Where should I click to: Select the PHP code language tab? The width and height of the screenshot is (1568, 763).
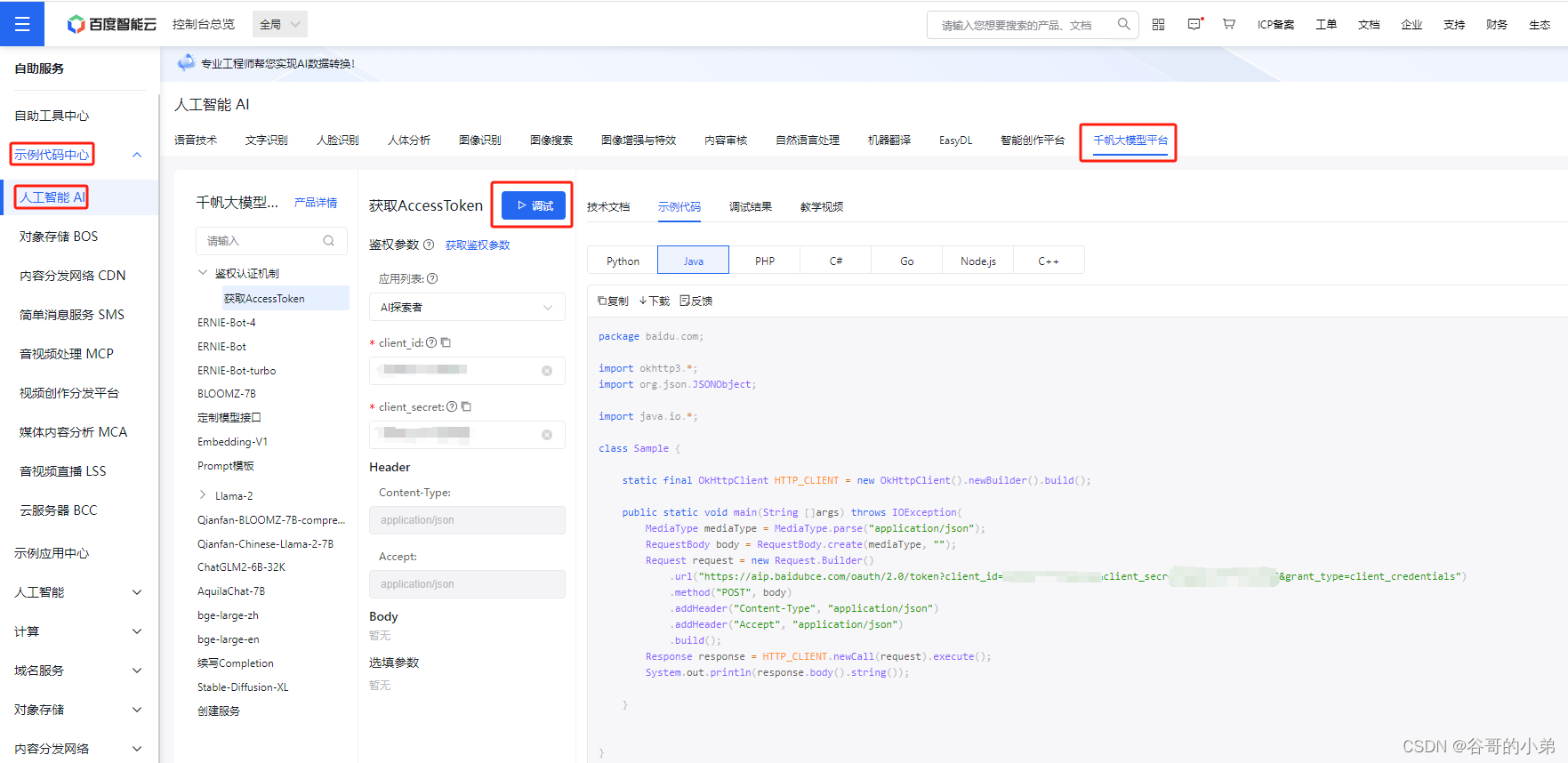765,261
